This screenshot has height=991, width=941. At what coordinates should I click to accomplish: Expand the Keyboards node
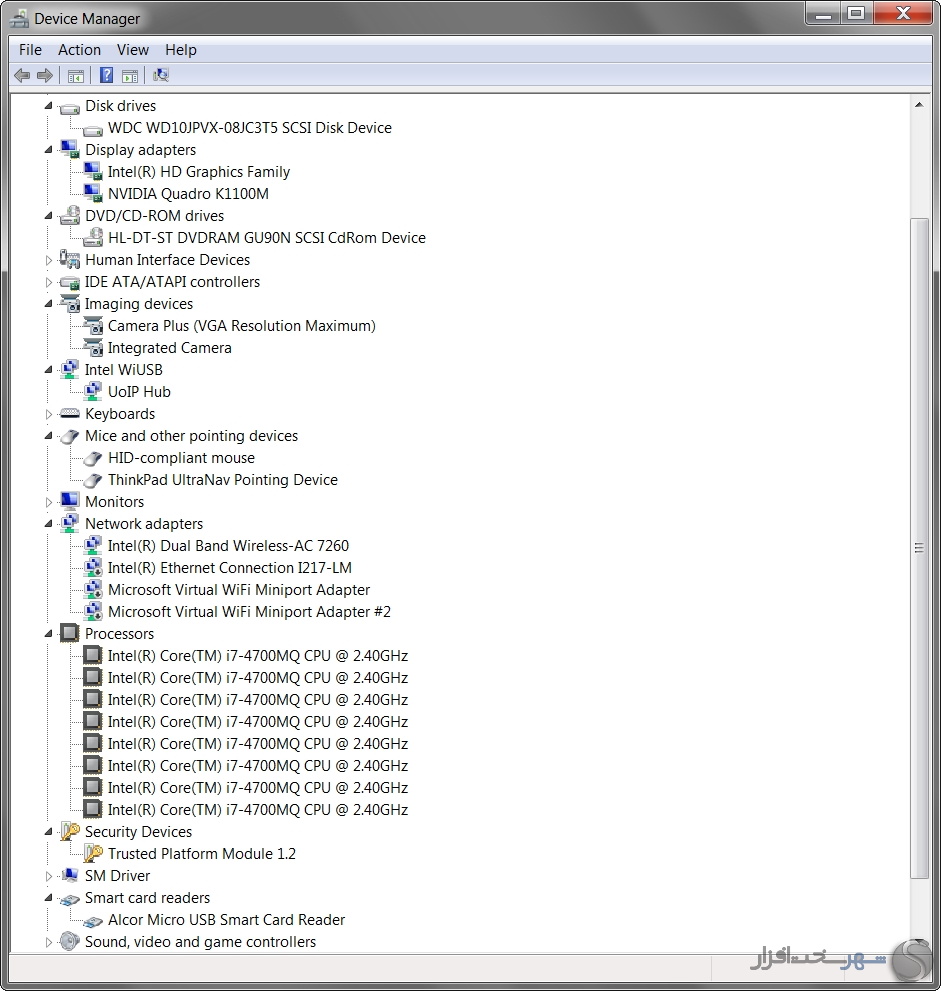click(x=49, y=414)
